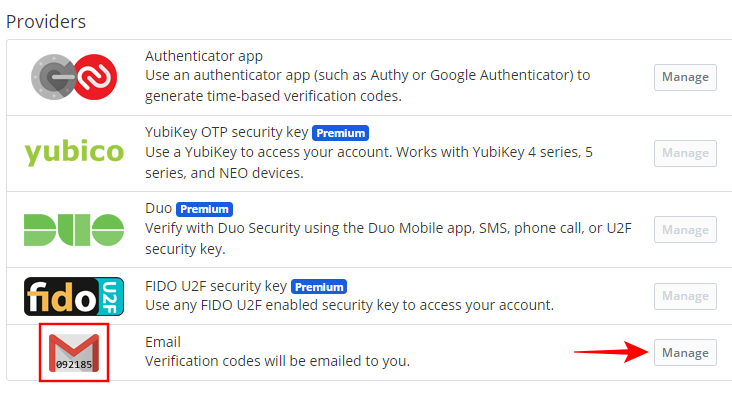The width and height of the screenshot is (732, 400).
Task: Click Premium badge beside Duo title
Action: 204,210
